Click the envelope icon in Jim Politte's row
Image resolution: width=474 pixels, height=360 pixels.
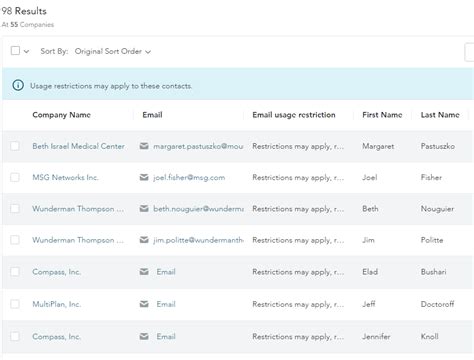coord(144,240)
